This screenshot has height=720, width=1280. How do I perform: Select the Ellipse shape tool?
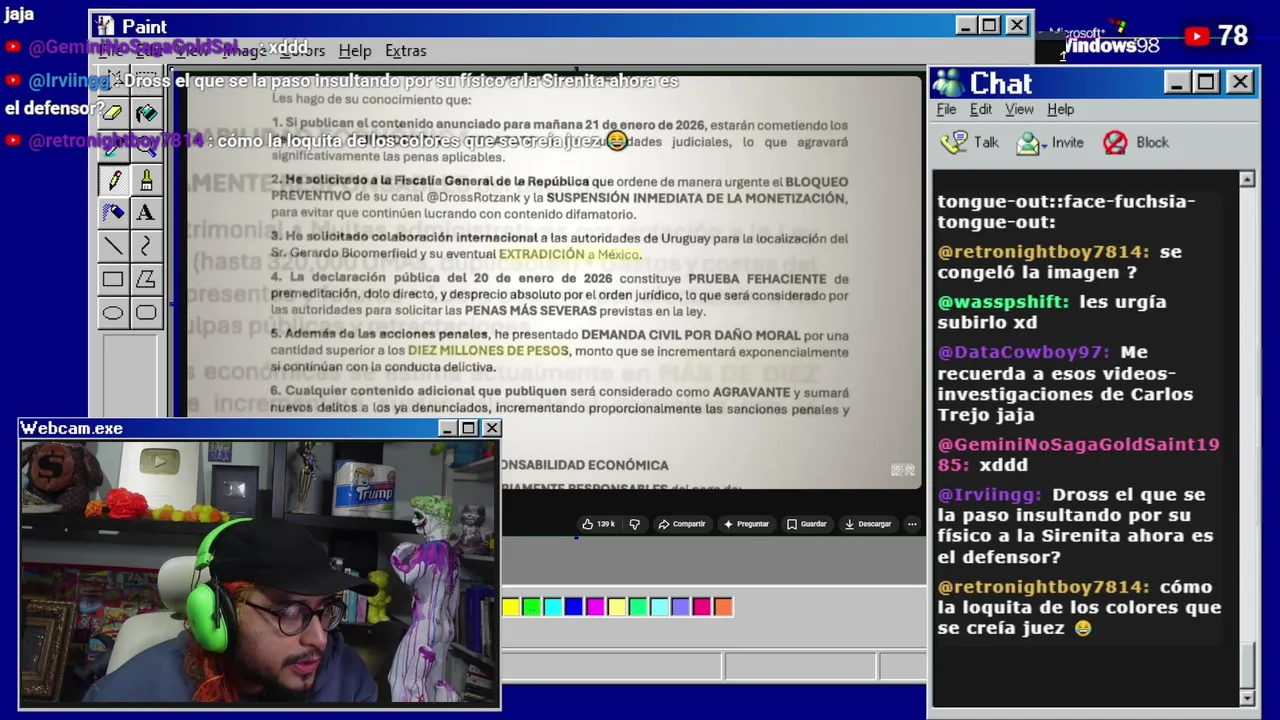point(113,313)
